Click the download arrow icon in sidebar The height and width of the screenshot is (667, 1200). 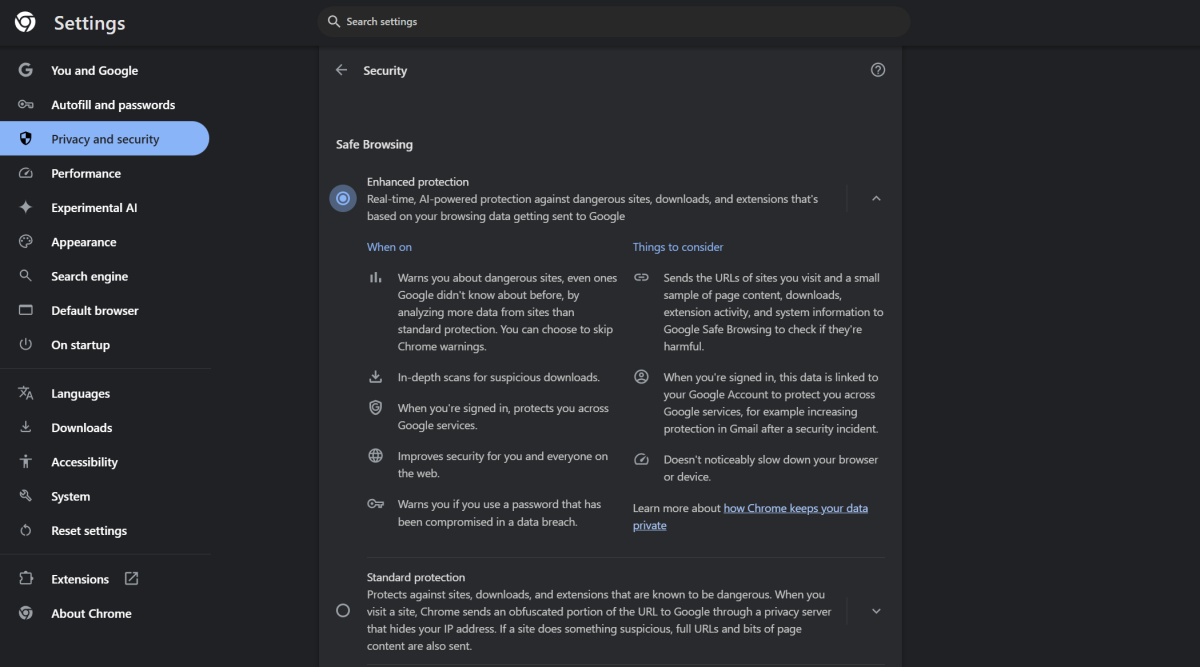click(x=26, y=427)
